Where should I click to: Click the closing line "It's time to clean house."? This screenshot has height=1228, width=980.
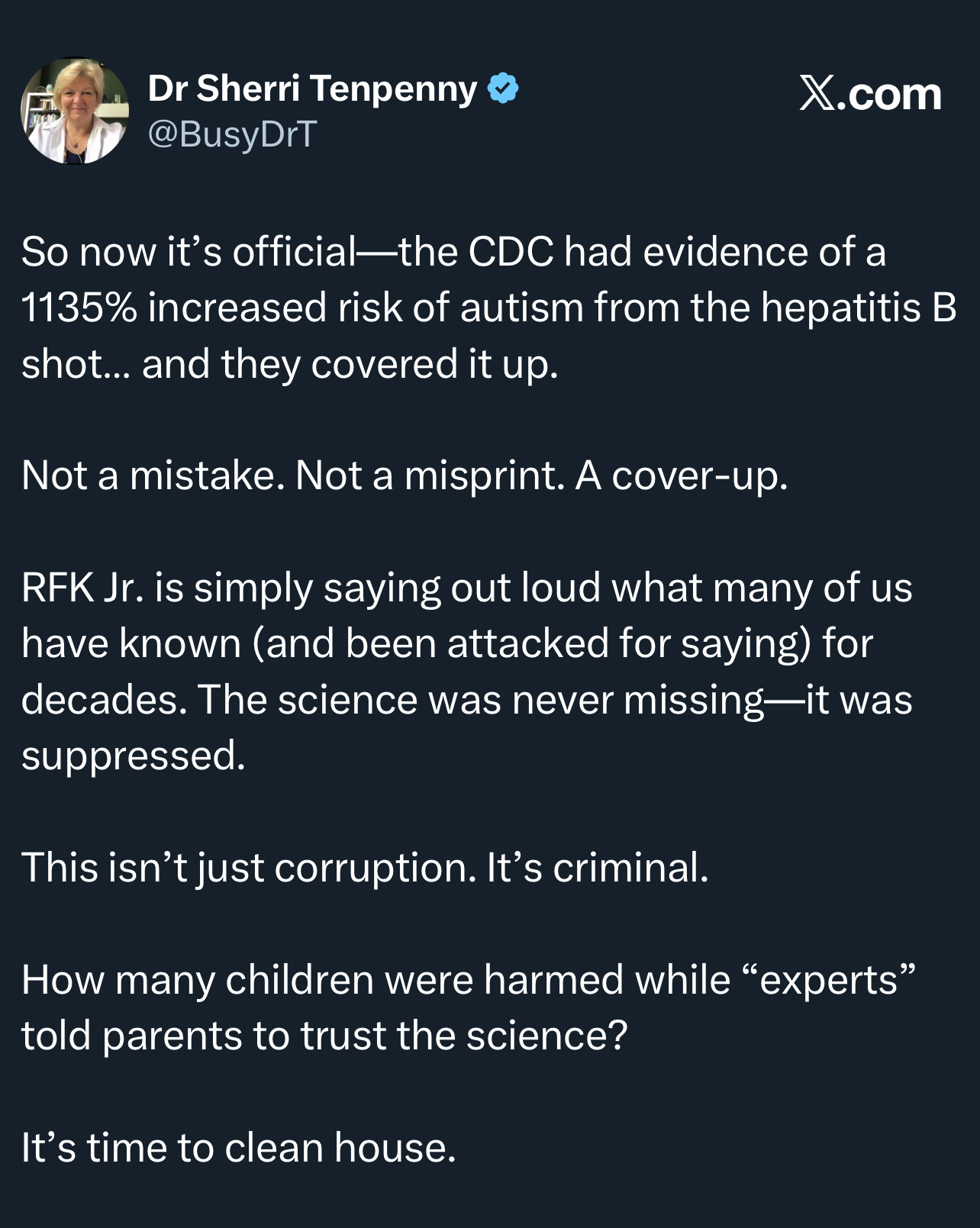click(x=238, y=1148)
